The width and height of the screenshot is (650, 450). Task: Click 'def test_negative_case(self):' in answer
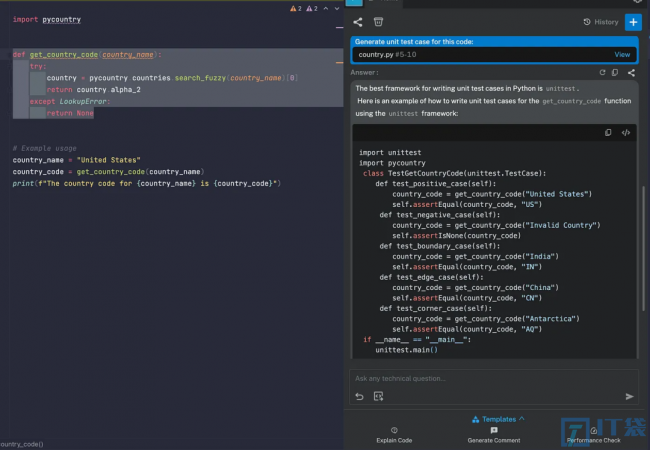(x=439, y=215)
